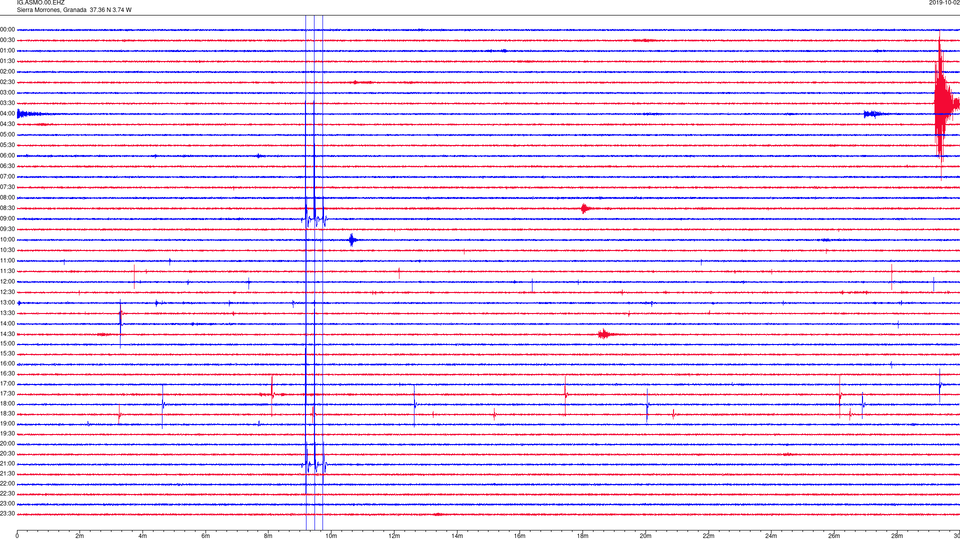The height and width of the screenshot is (540, 960).
Task: Click the 6m axis tick label
Action: 205,536
